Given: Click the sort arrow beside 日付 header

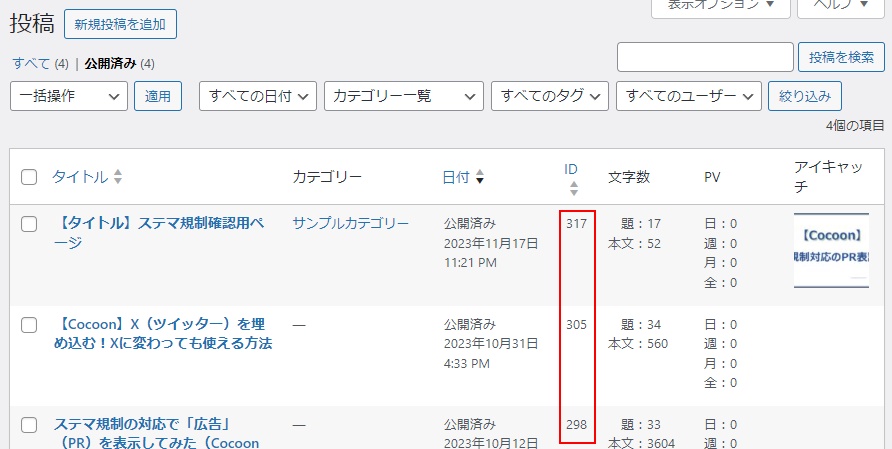Looking at the screenshot, I should (x=480, y=178).
